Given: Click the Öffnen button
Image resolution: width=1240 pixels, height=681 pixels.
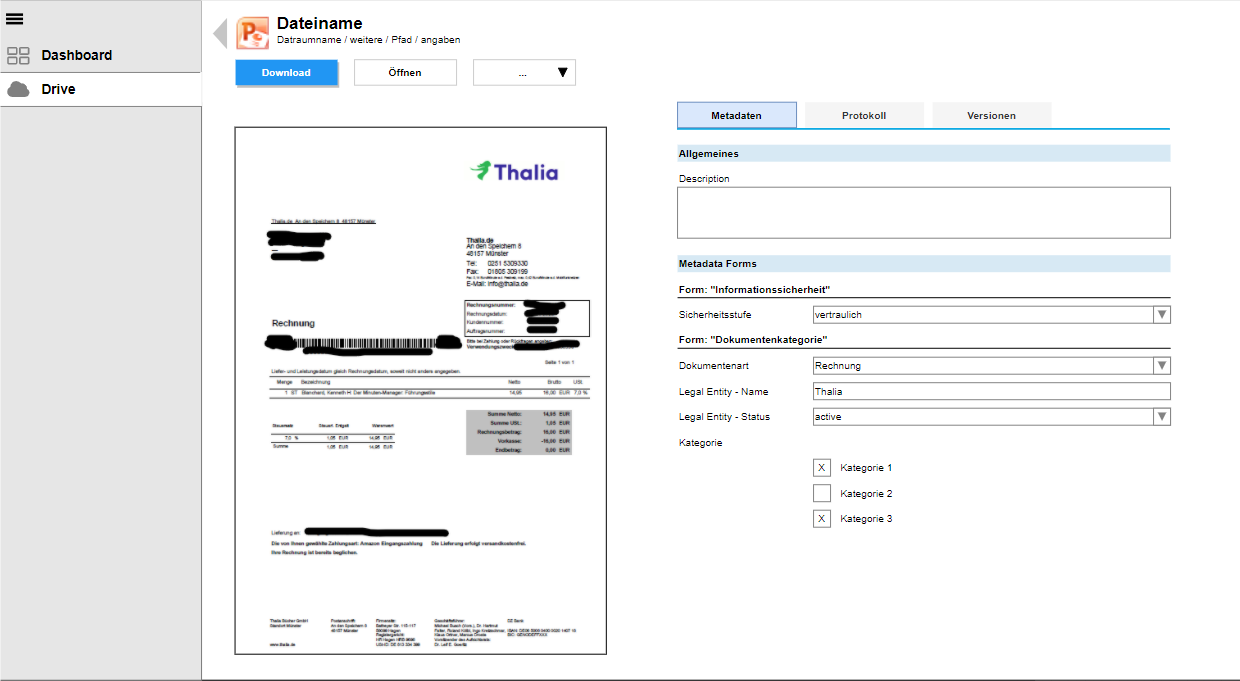Looking at the screenshot, I should pos(405,73).
